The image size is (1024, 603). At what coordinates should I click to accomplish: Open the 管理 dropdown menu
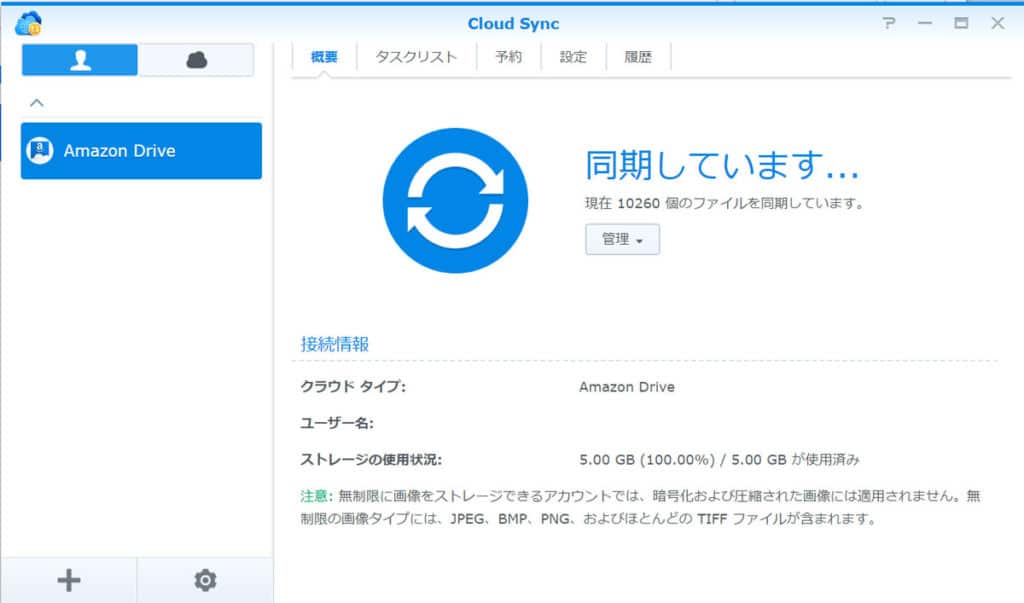click(622, 239)
